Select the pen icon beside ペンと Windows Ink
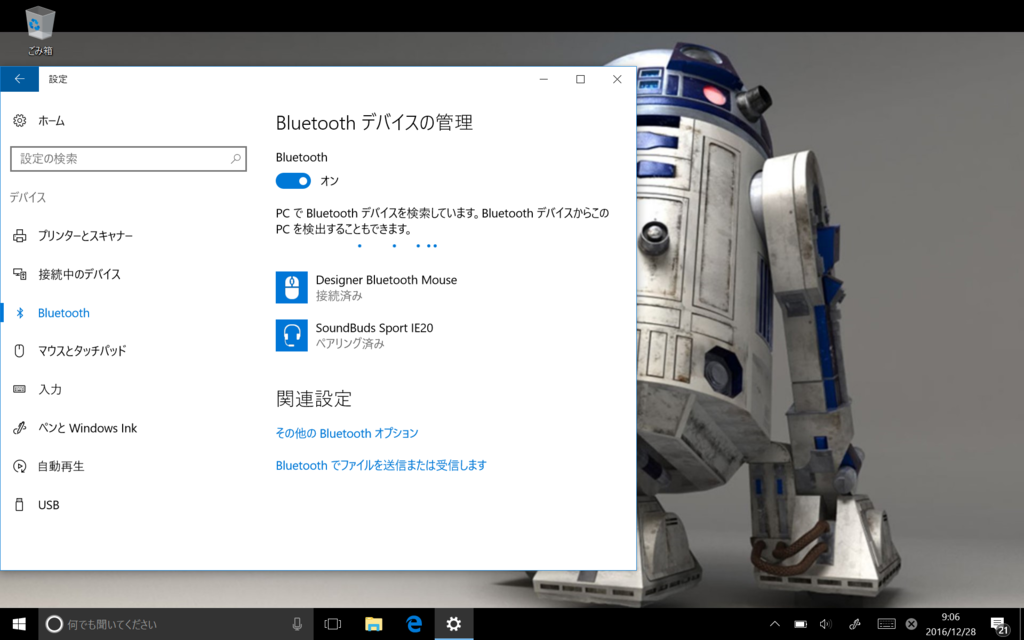The image size is (1024, 640). (20, 428)
